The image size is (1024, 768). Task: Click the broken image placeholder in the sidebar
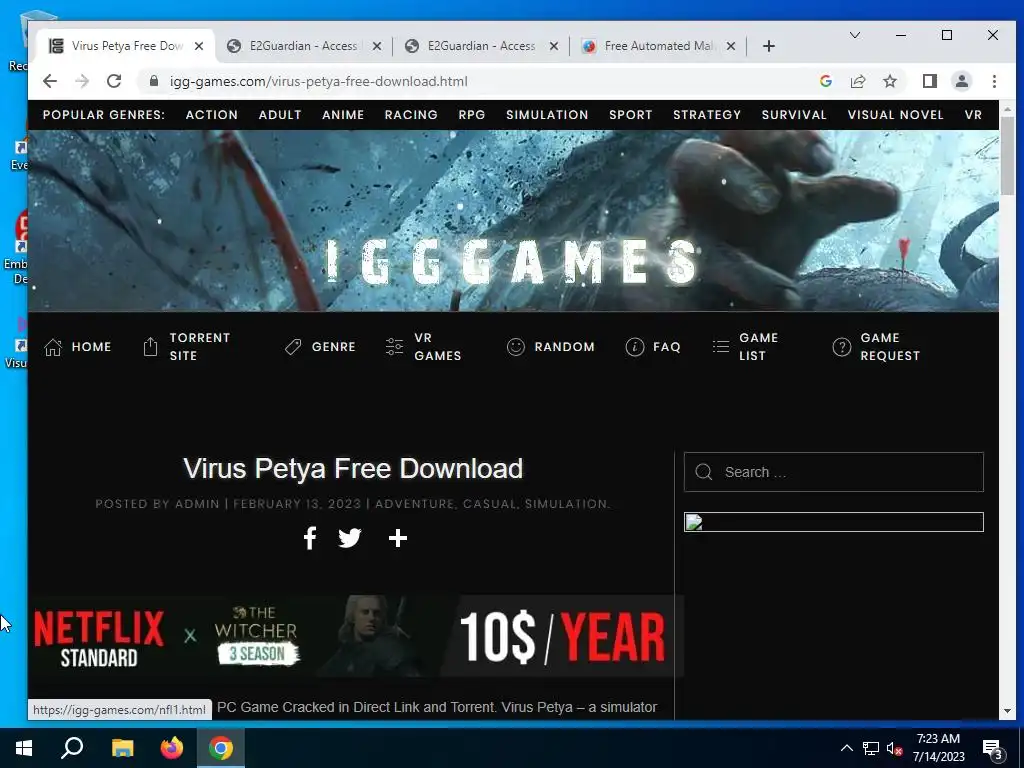(833, 522)
